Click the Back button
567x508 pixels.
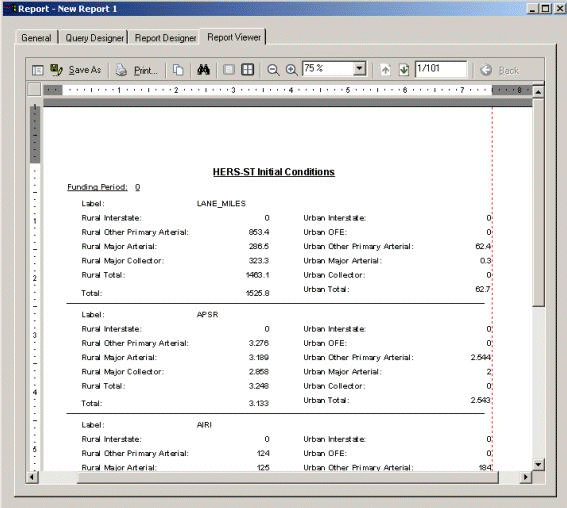499,70
